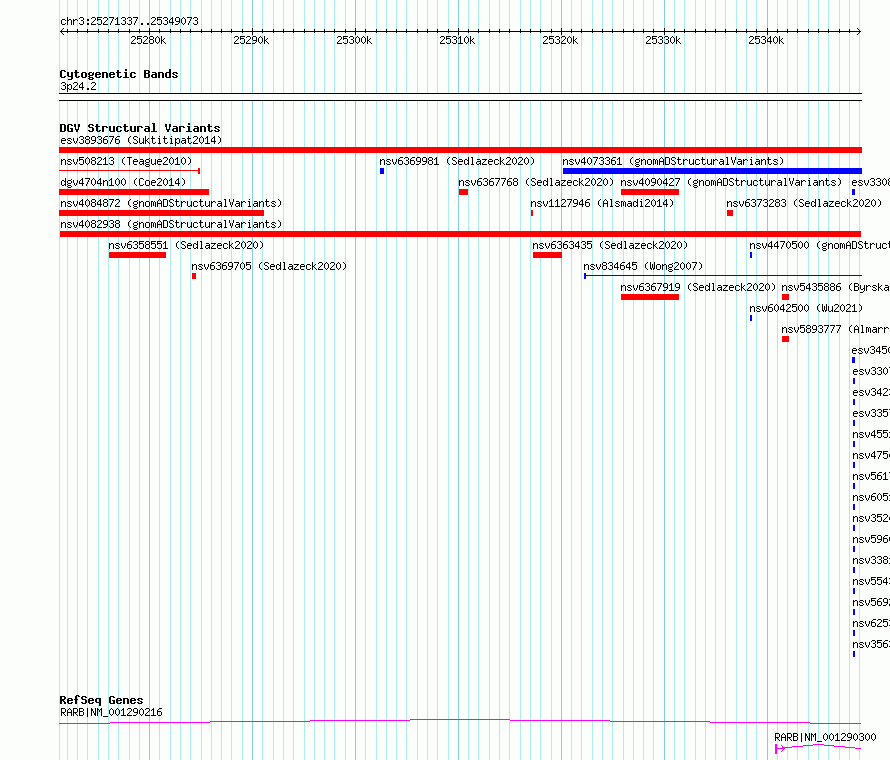Select the small red marker under nsv6369705
This screenshot has height=760, width=890.
click(x=194, y=276)
